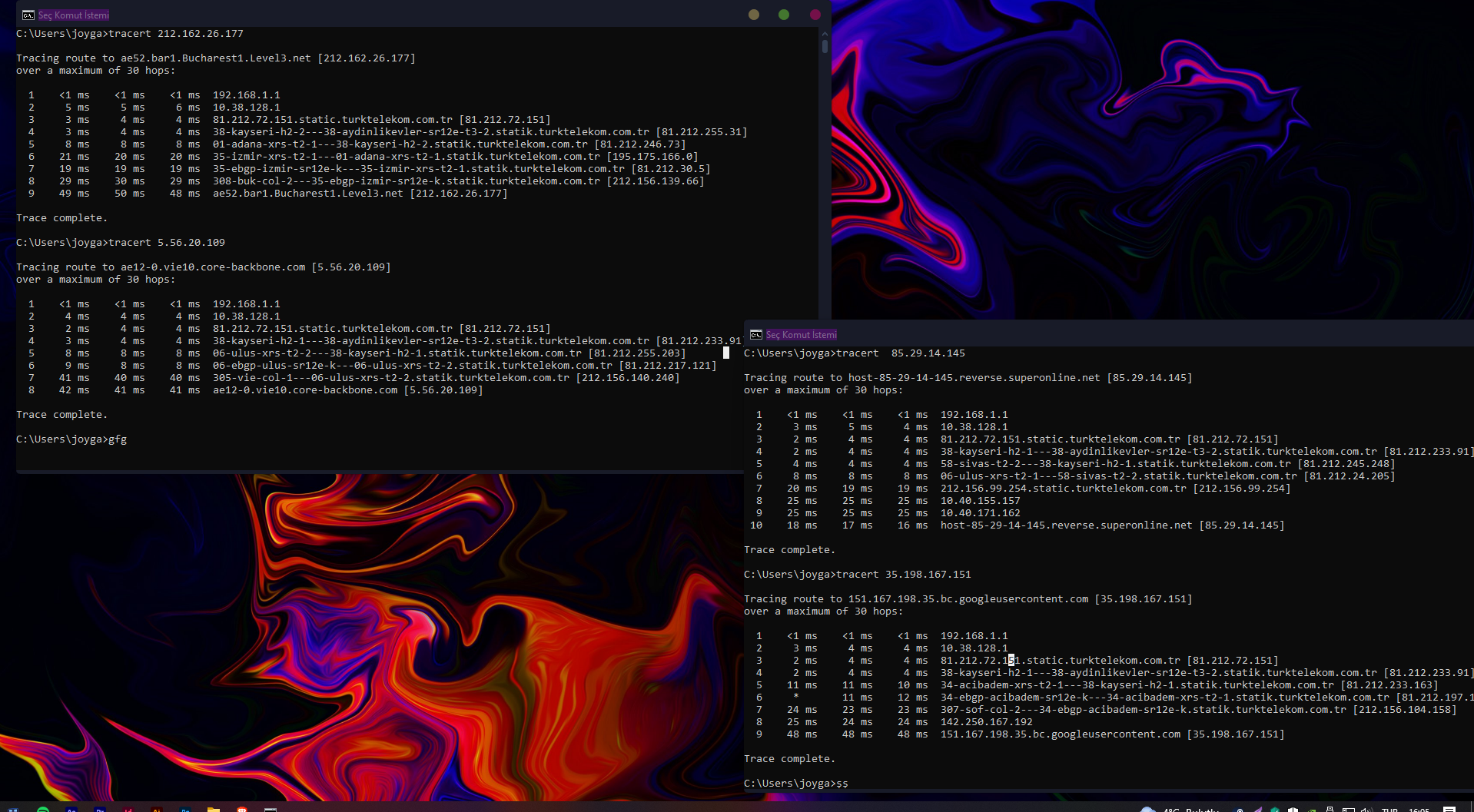The image size is (1474, 812).
Task: Click the command 'tracert 85.29.14.145'
Action: (901, 353)
